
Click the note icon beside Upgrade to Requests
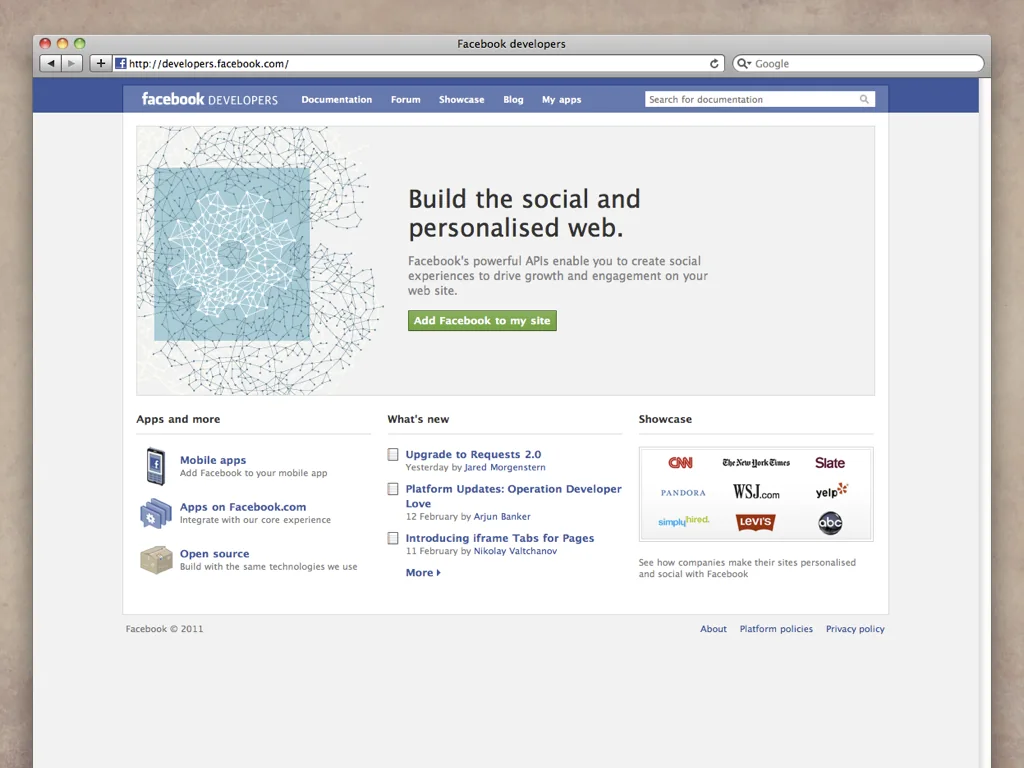[x=392, y=455]
